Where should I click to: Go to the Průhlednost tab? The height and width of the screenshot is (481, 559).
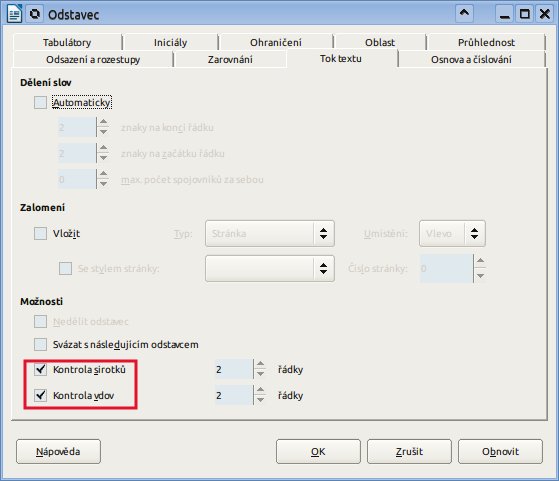(486, 42)
